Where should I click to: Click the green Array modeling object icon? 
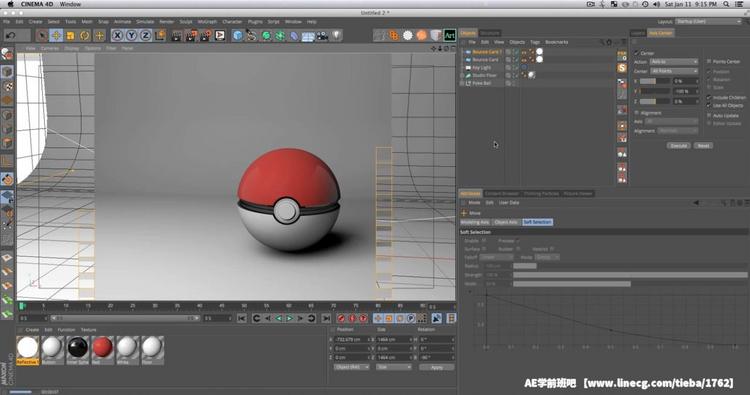pyautogui.click(x=280, y=35)
